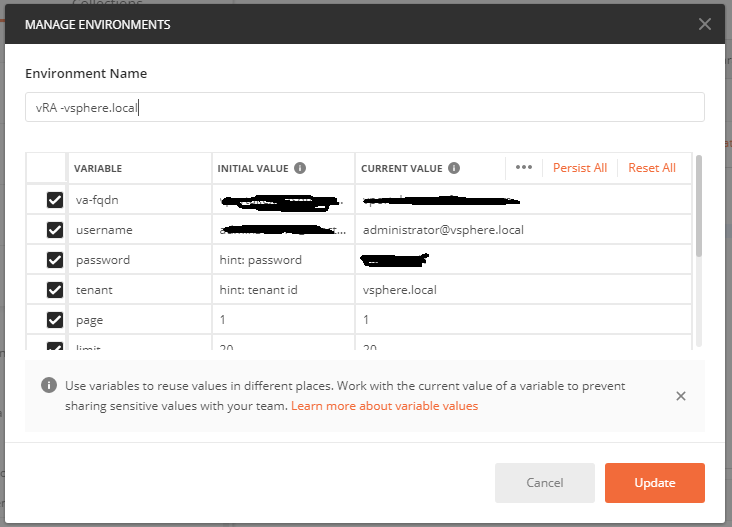Uncheck the page variable checkbox
Screen dimensions: 732x527
point(55,320)
